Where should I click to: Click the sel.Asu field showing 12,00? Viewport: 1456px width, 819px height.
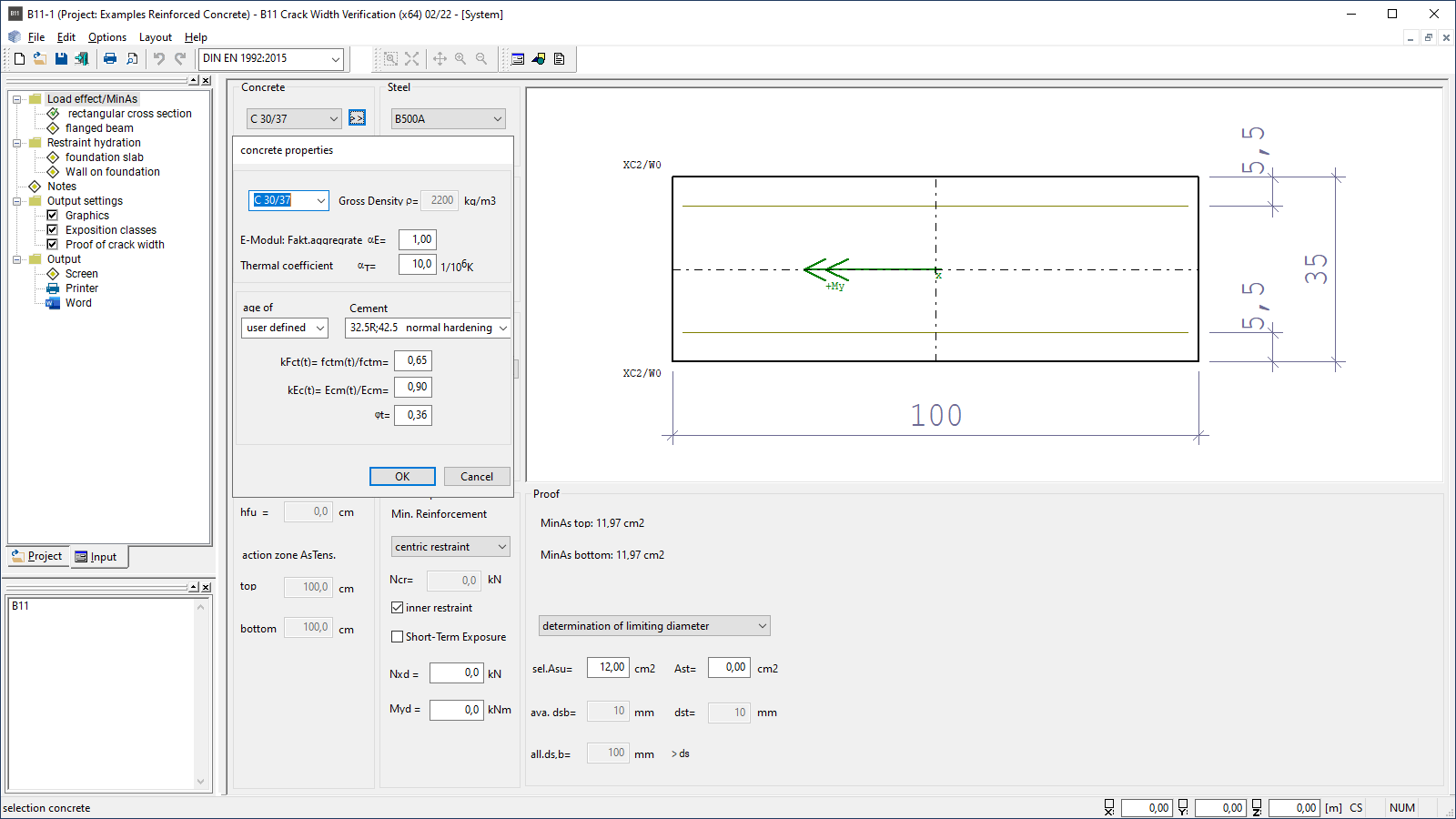[608, 668]
